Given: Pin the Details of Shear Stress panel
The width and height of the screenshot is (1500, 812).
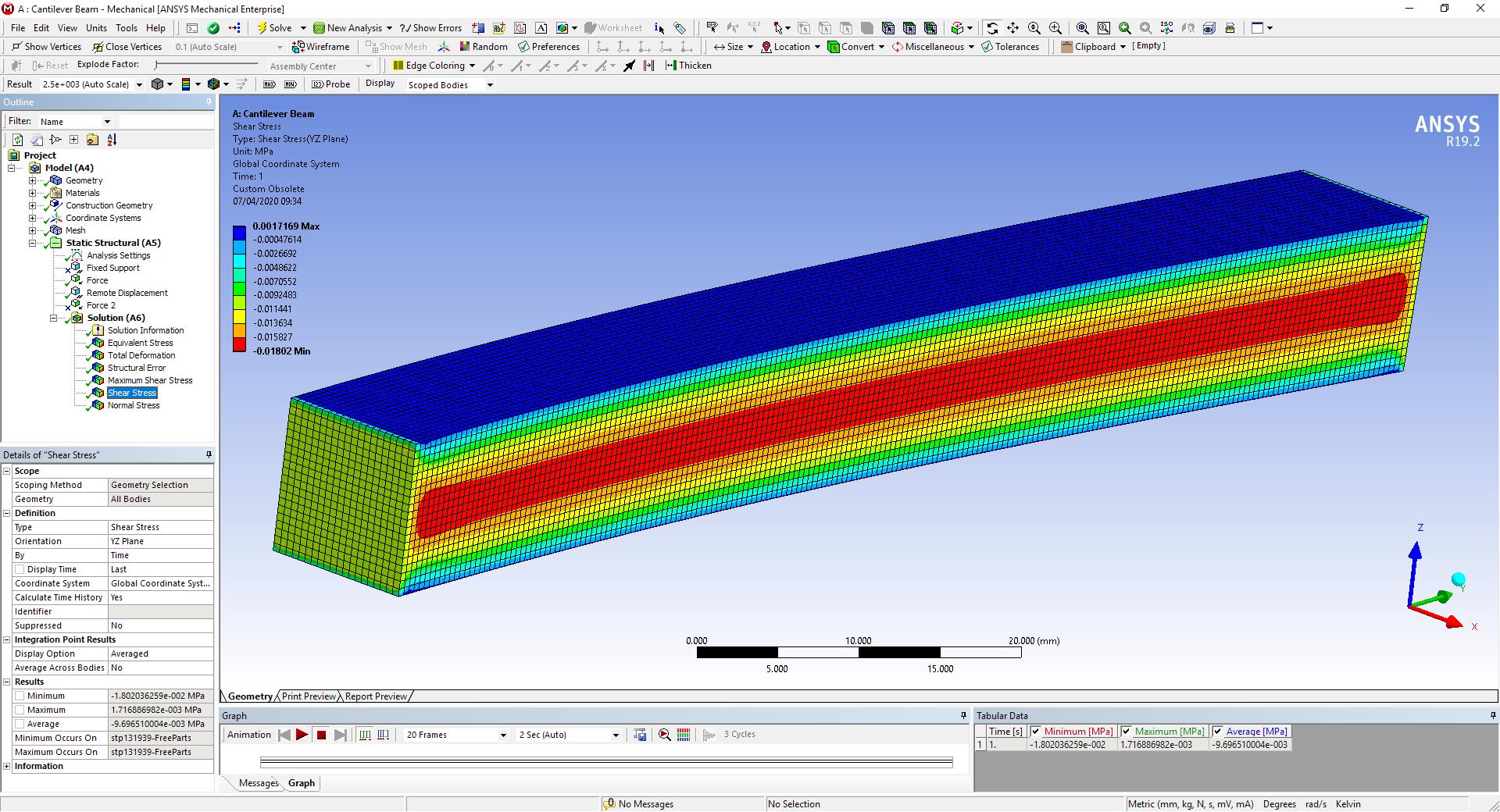Looking at the screenshot, I should click(x=209, y=454).
